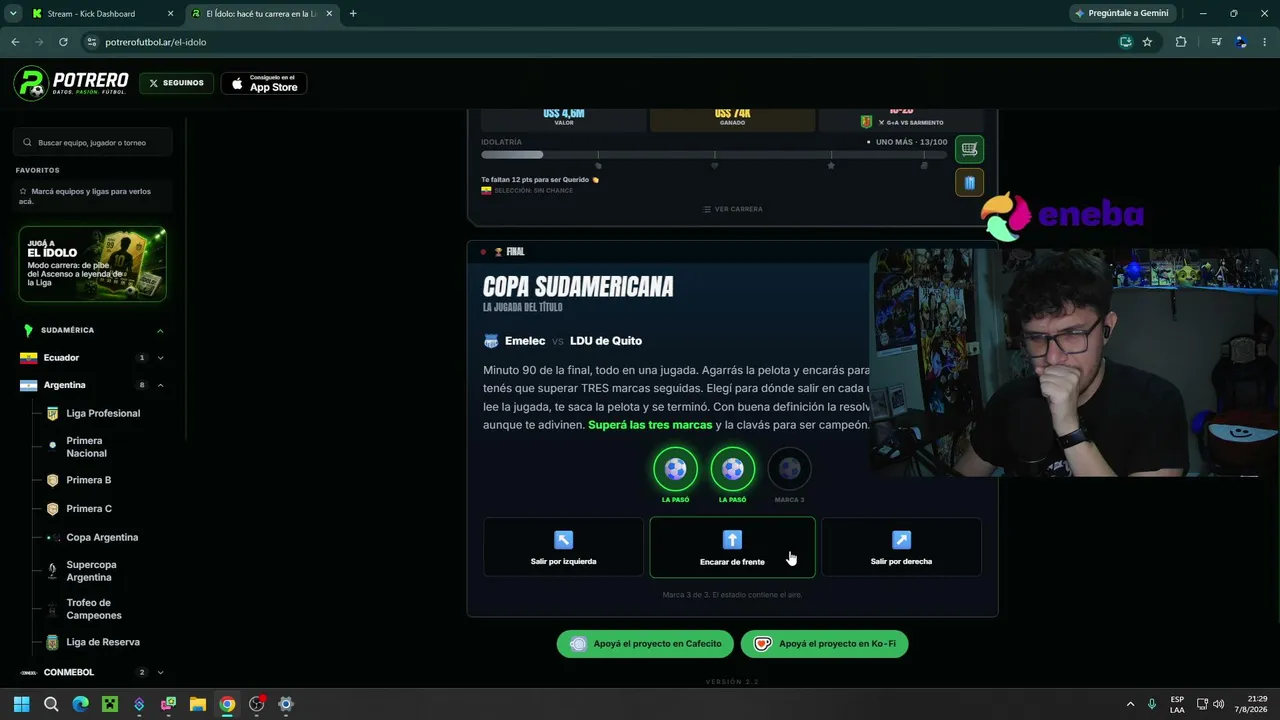This screenshot has width=1280, height=720.
Task: Open Chrome three-dot menu
Action: point(1266,42)
